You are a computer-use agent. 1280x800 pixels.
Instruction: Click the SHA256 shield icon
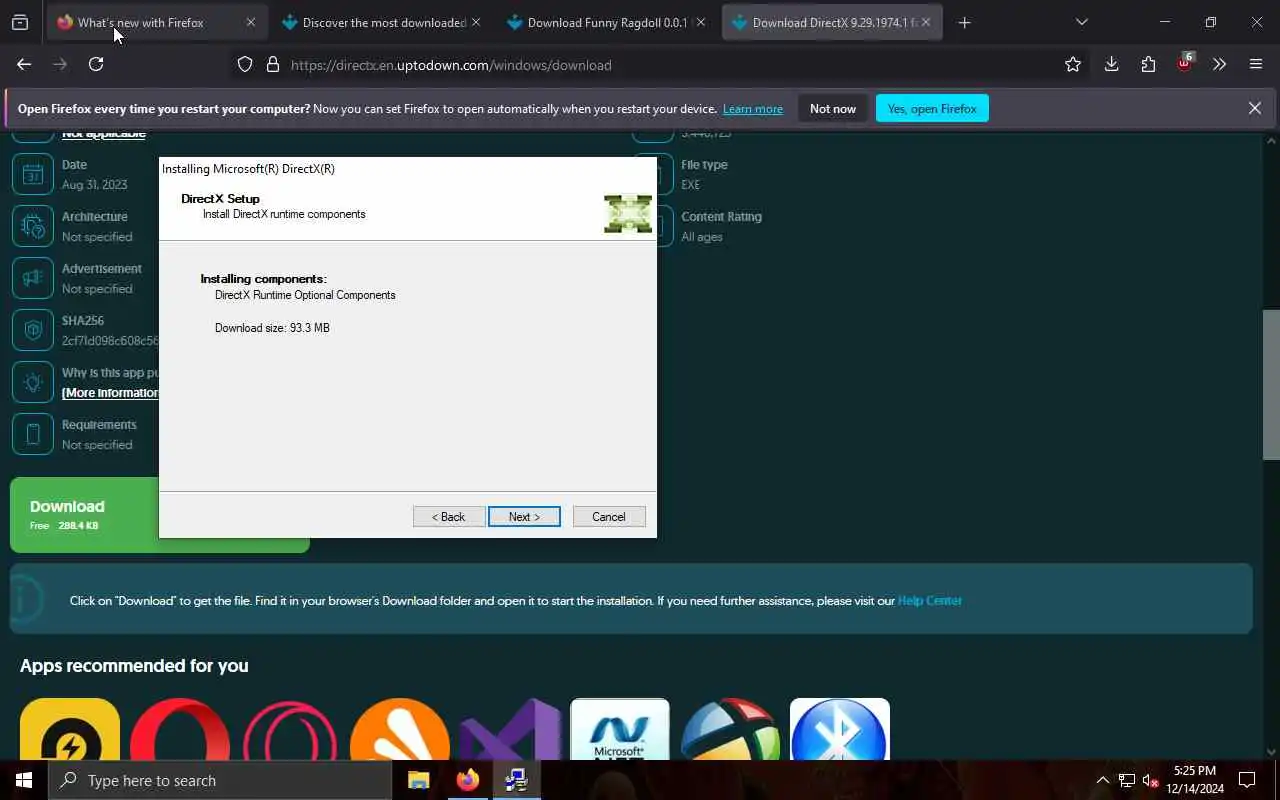coord(33,331)
